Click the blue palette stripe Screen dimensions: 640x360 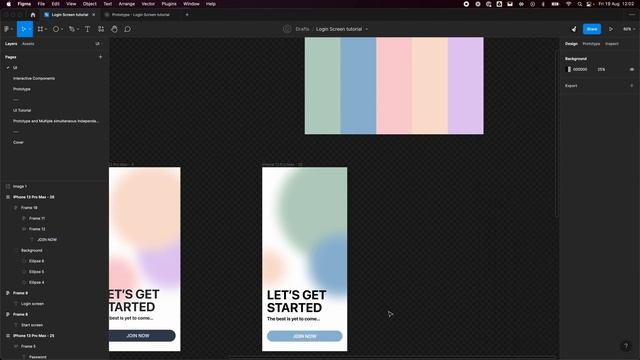[x=358, y=86]
